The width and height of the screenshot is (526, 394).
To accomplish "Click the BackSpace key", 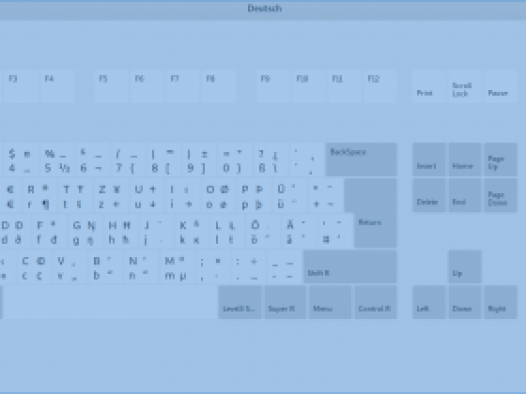I will (x=361, y=160).
